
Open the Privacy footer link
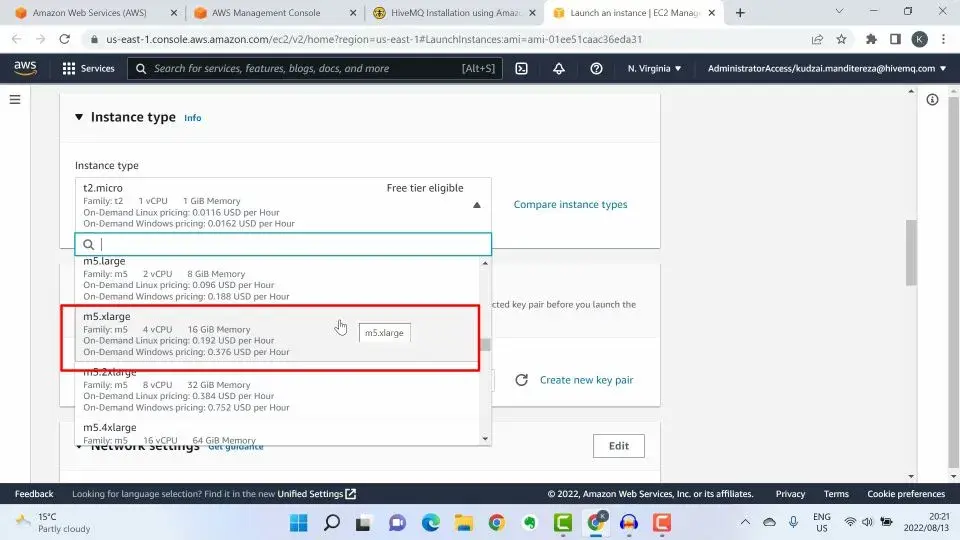[x=790, y=494]
